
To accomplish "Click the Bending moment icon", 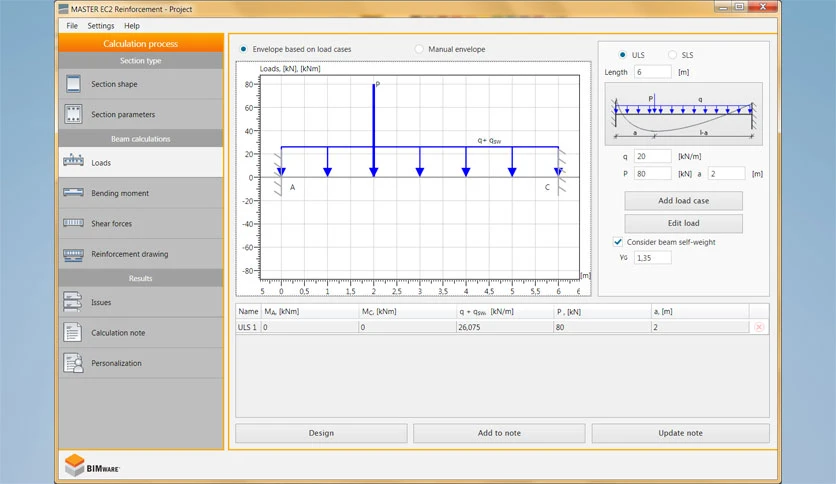I will click(x=73, y=192).
